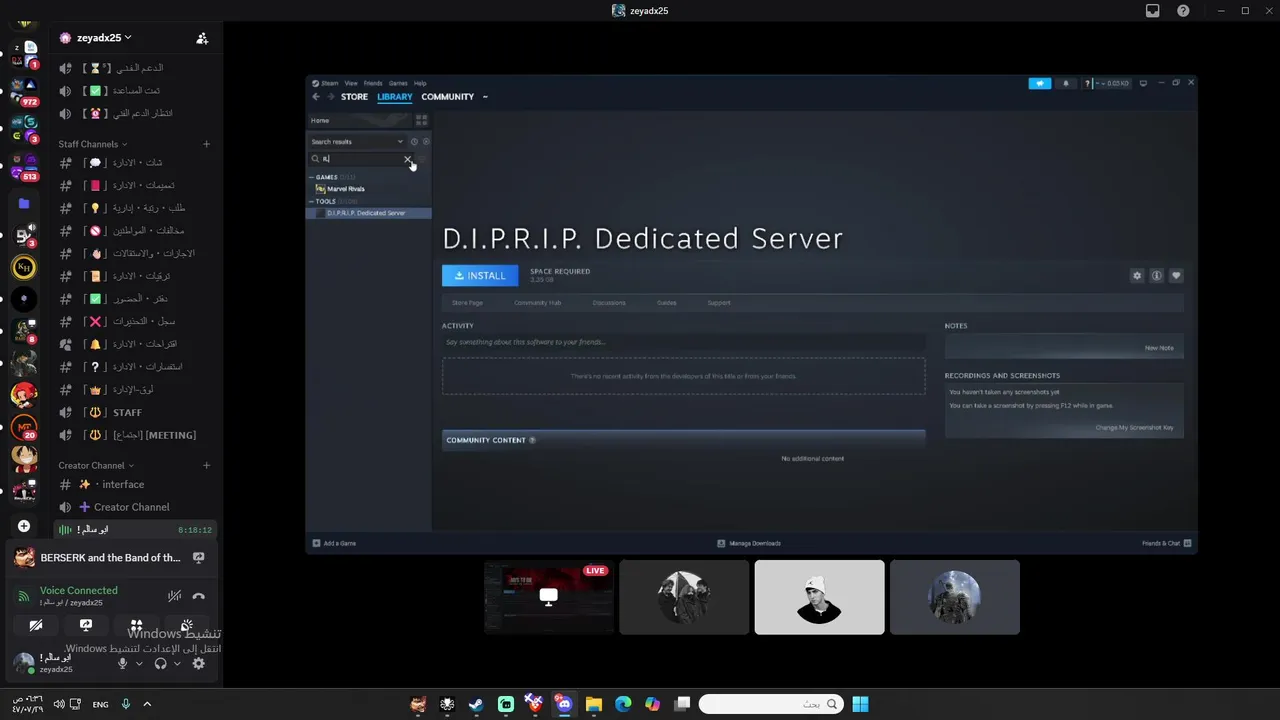The height and width of the screenshot is (720, 1280).
Task: Collapse the GAMES group in streamed Steam
Action: click(x=312, y=177)
